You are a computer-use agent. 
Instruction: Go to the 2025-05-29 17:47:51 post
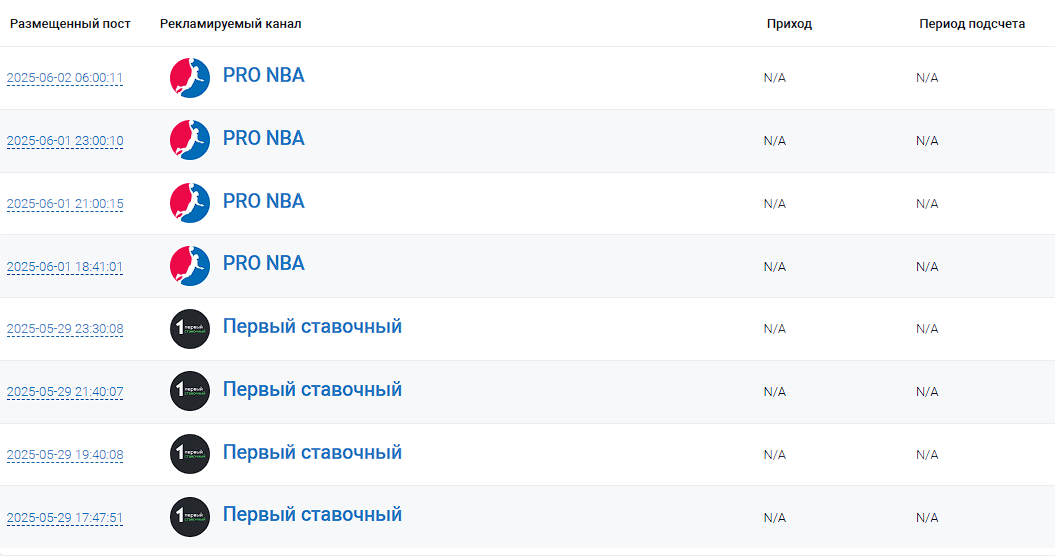coord(65,518)
